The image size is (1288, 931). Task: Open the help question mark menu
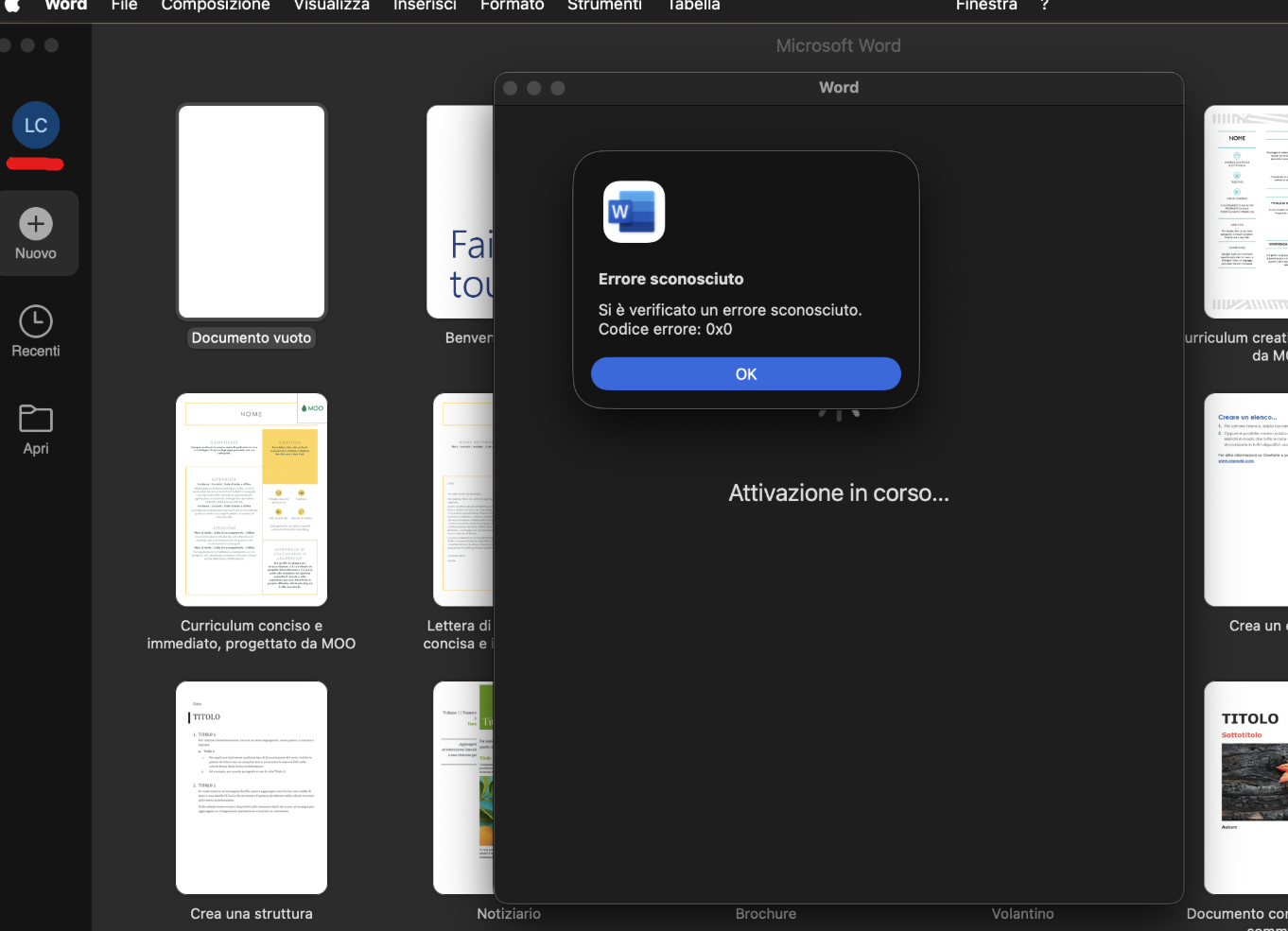tap(1045, 5)
